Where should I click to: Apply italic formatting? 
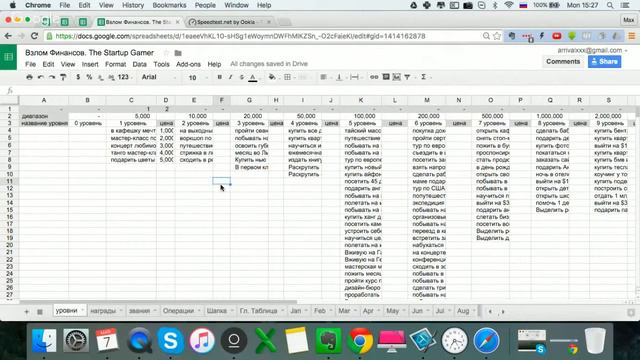231,77
